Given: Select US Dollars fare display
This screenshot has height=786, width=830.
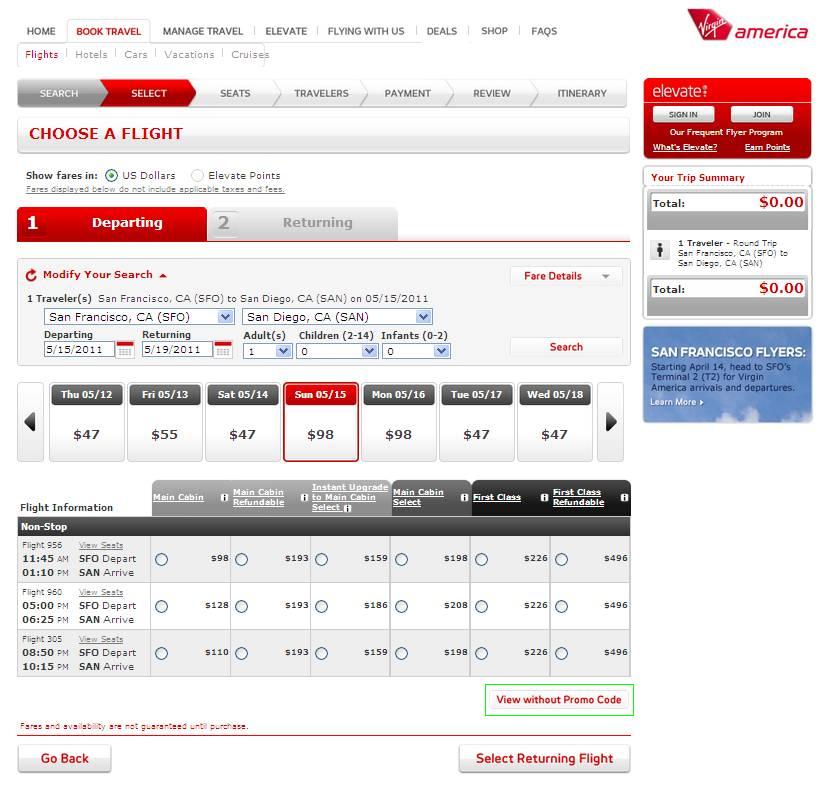Looking at the screenshot, I should pyautogui.click(x=111, y=175).
